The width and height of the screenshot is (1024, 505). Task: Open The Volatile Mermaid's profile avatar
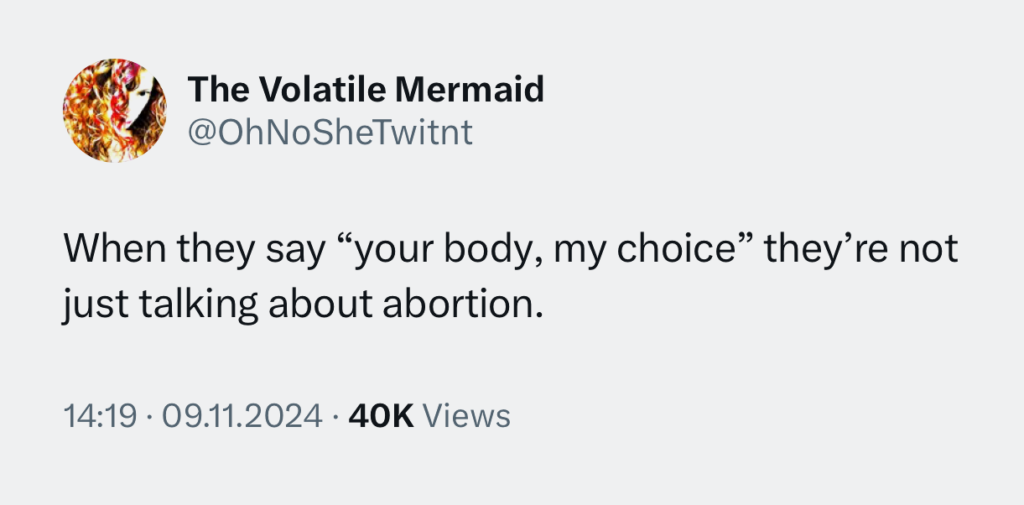pos(115,112)
